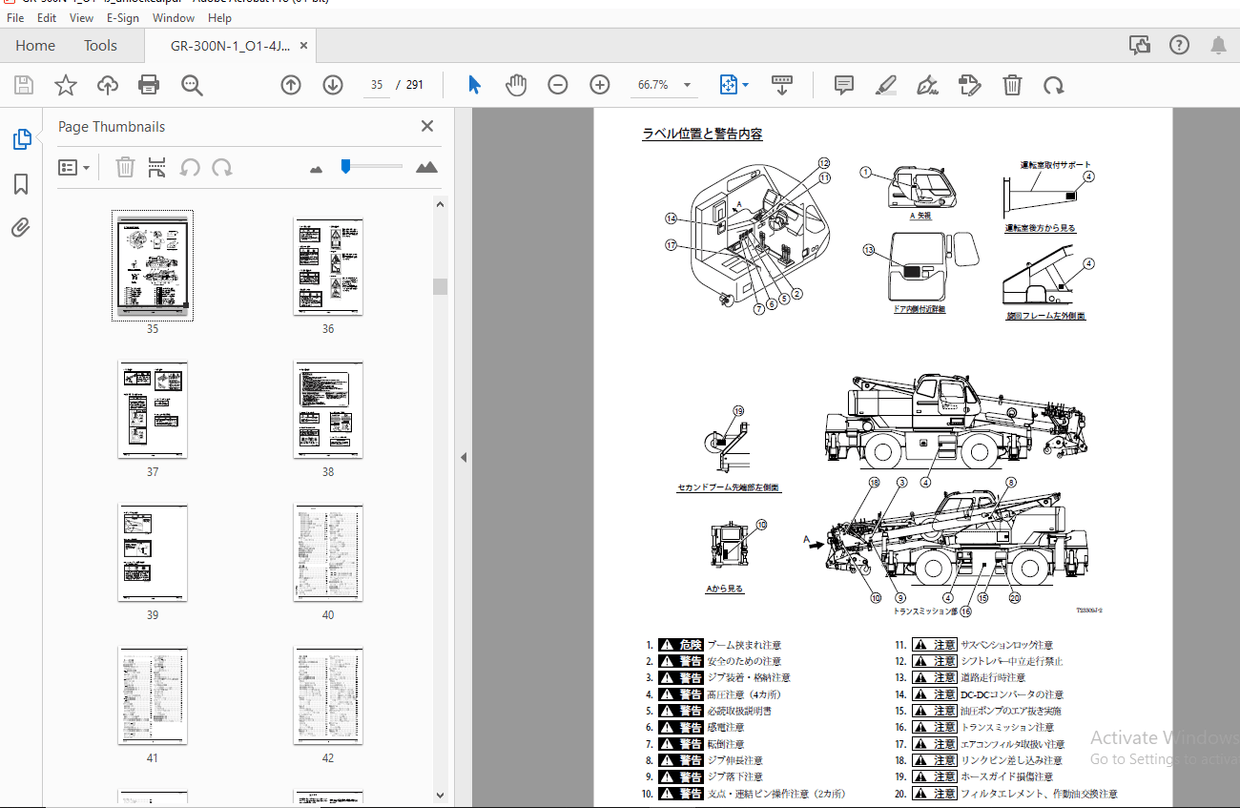Image resolution: width=1240 pixels, height=808 pixels.
Task: Open the page display options dropdown
Action: coord(733,85)
